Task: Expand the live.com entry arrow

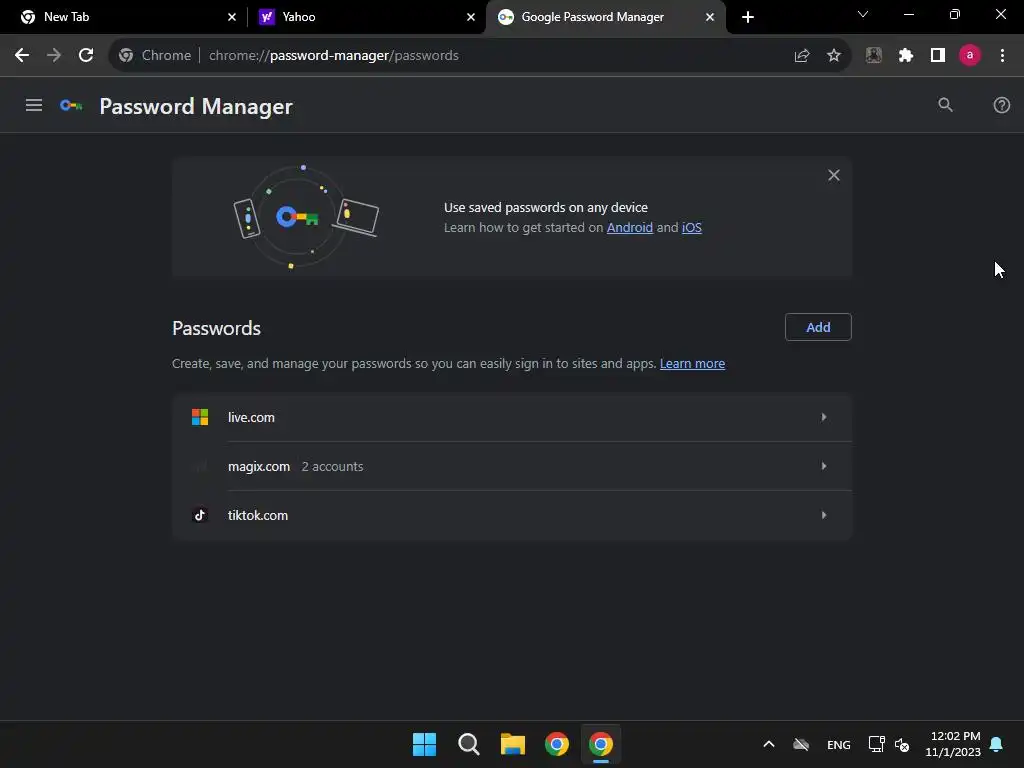Action: coord(824,417)
